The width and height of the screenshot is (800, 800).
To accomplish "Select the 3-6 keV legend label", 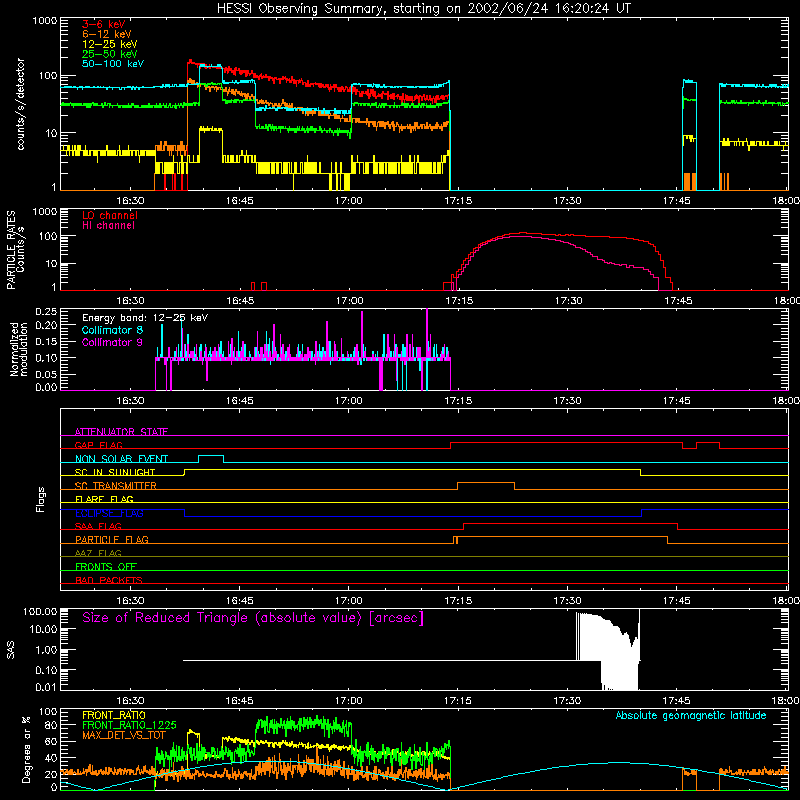I will pyautogui.click(x=104, y=24).
